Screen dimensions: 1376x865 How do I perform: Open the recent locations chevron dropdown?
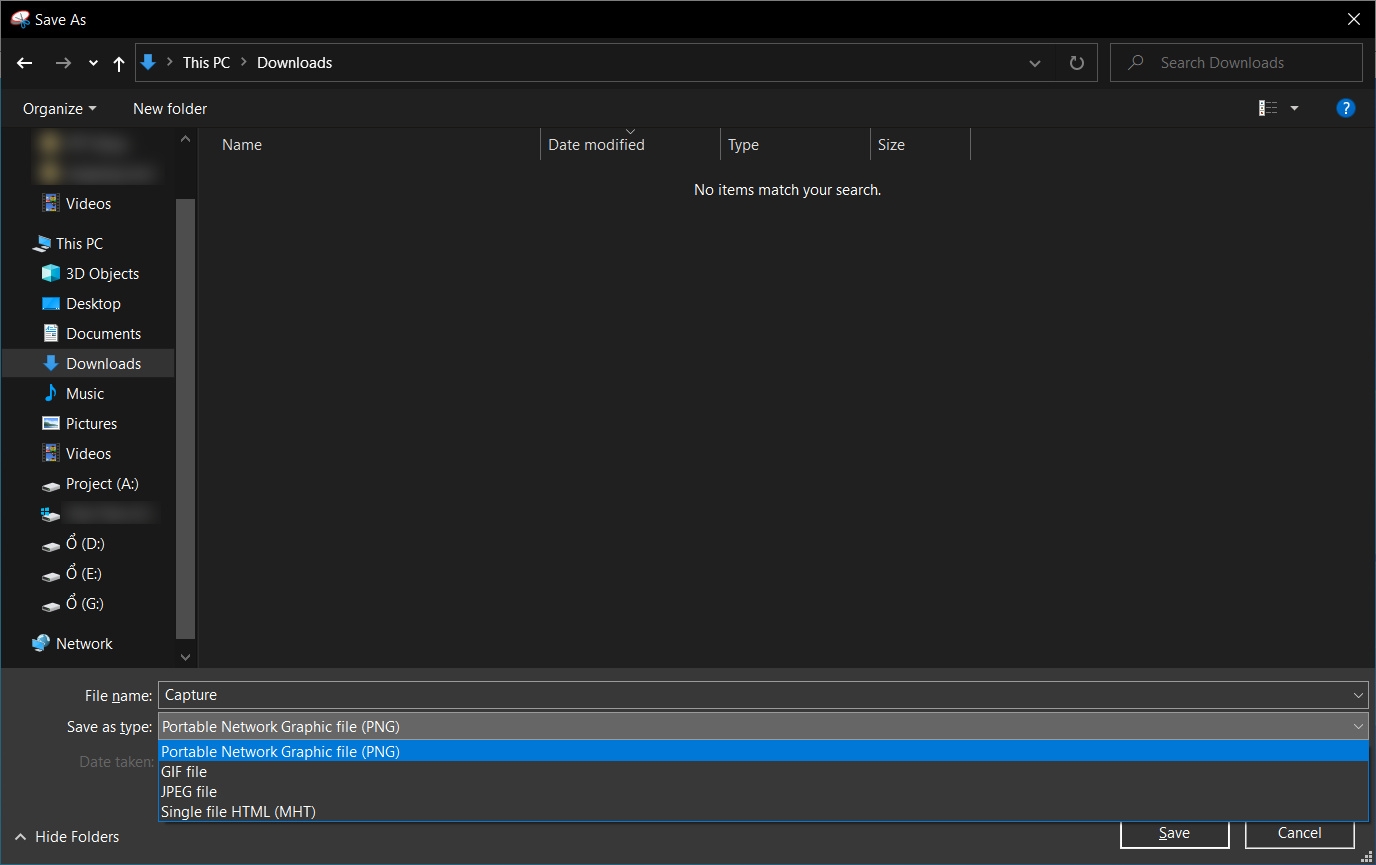click(x=92, y=62)
